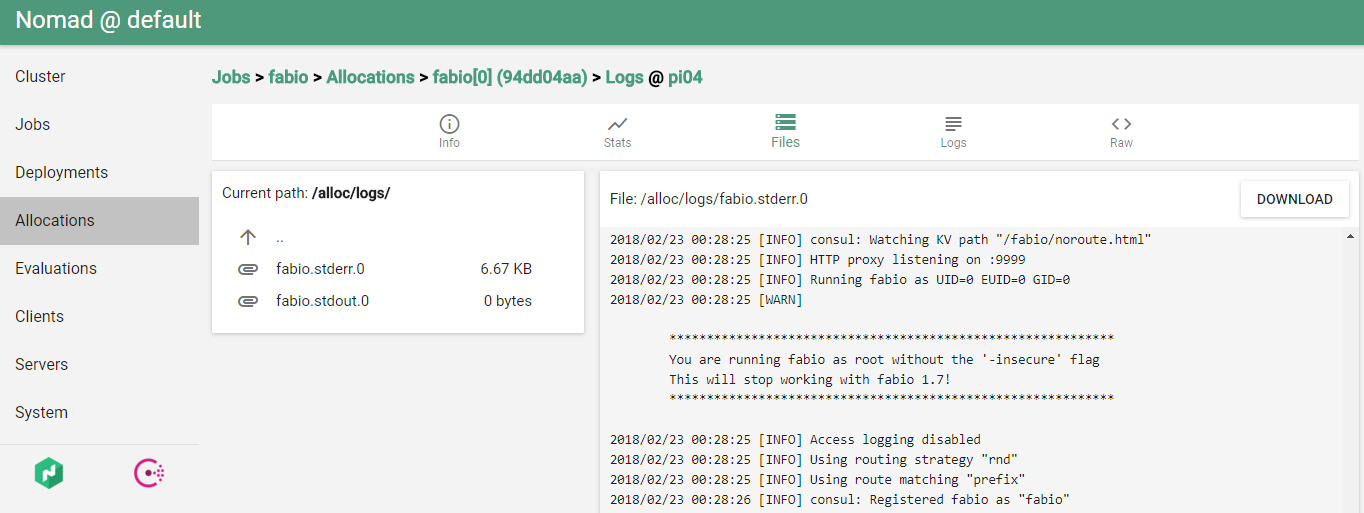
Task: Click the paperclip icon beside fabio.stderr.0
Action: 248,269
